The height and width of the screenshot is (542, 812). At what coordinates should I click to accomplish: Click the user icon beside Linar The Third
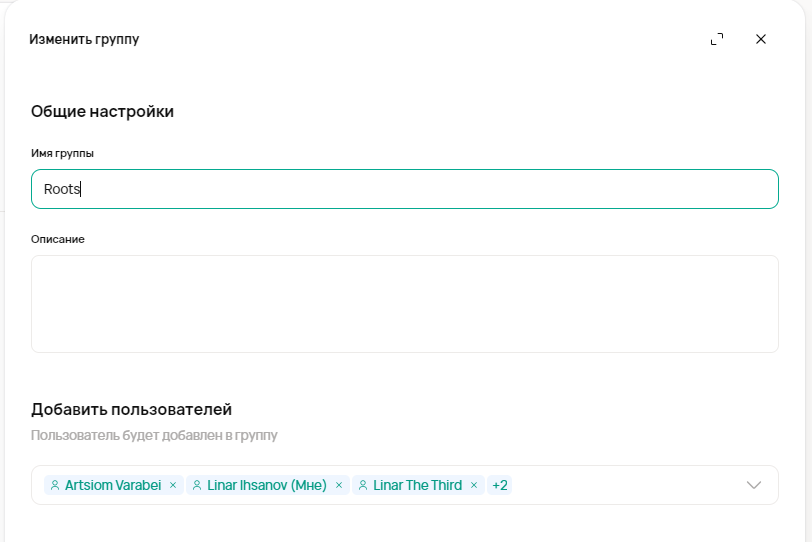[363, 485]
